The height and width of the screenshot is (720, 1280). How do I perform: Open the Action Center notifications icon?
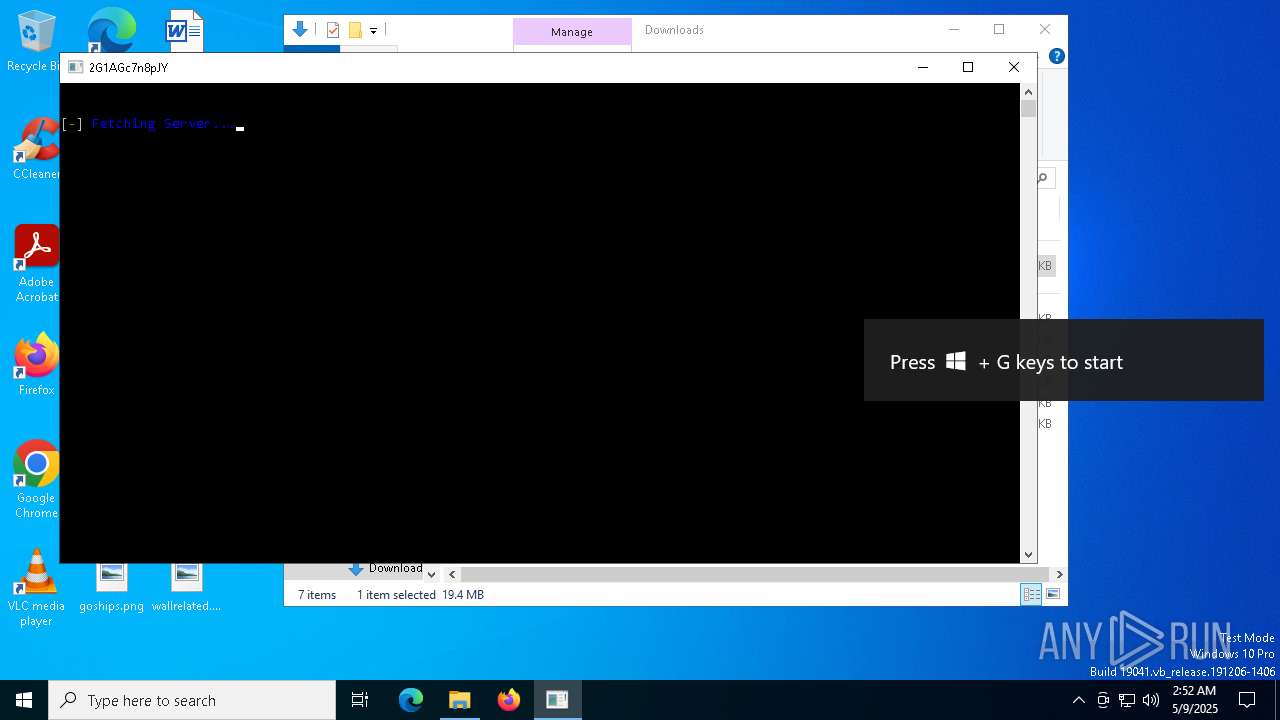1247,700
